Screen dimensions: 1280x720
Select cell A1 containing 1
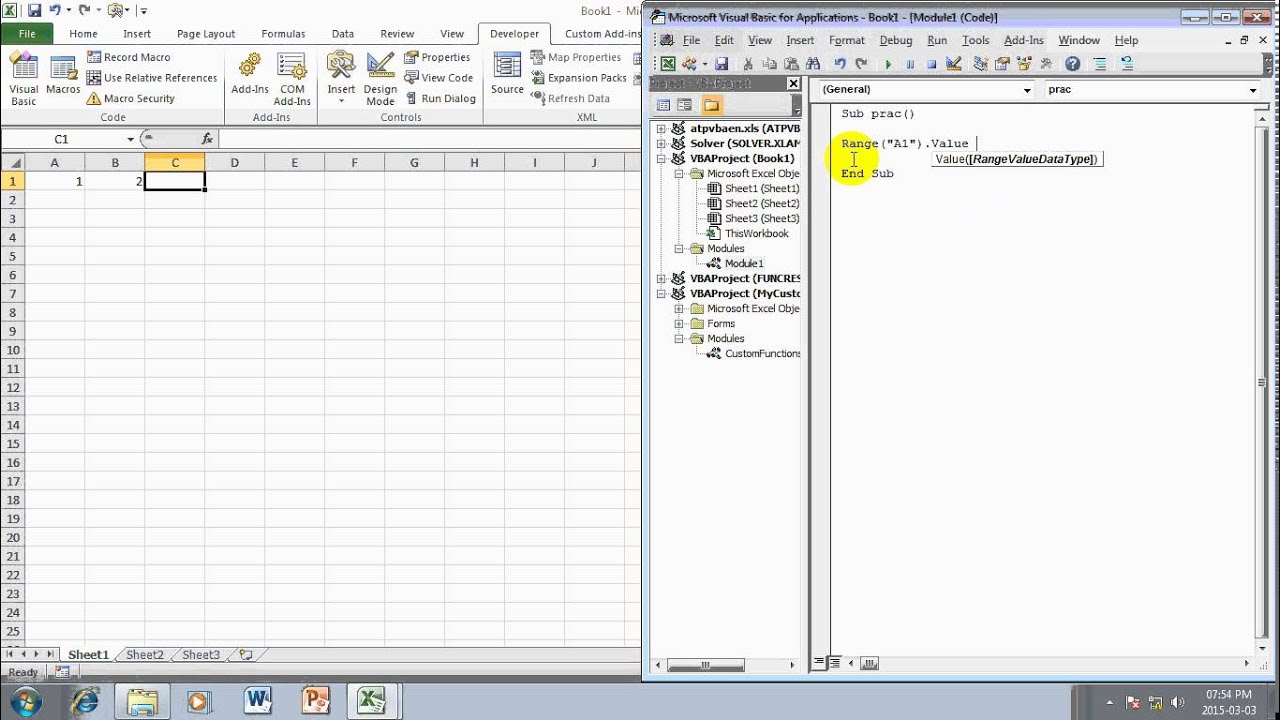pyautogui.click(x=54, y=181)
